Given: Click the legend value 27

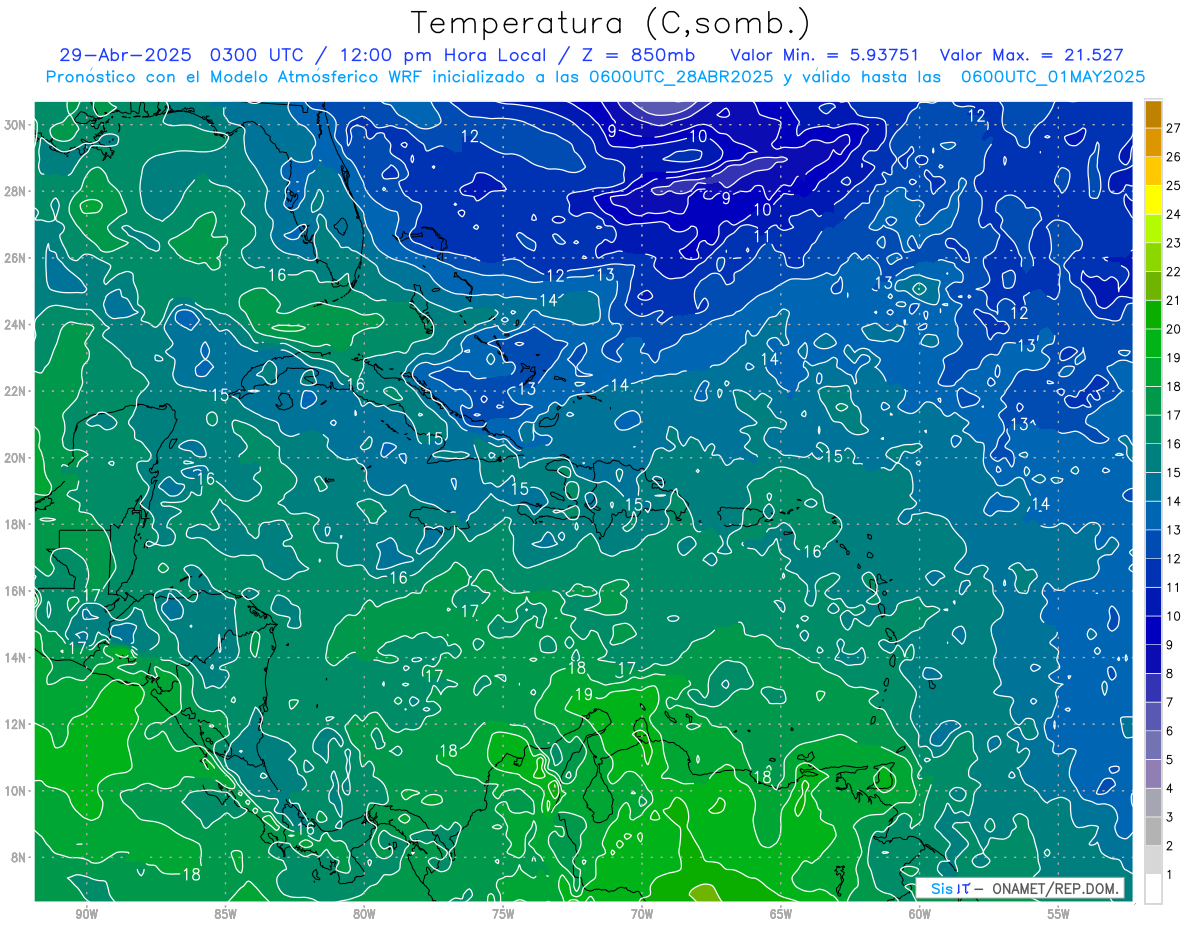Looking at the screenshot, I should (1174, 128).
